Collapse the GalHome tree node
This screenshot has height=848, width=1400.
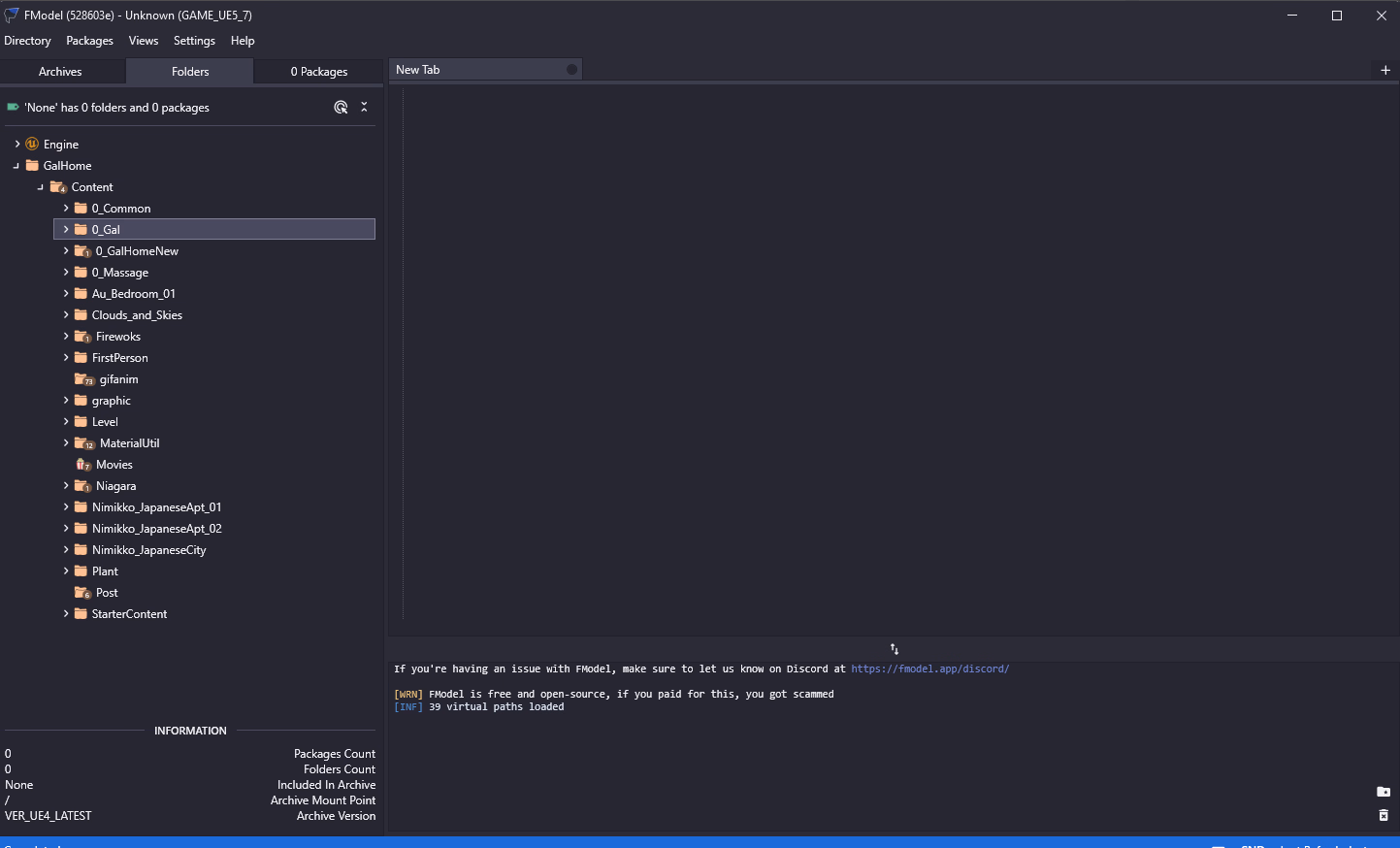16,165
